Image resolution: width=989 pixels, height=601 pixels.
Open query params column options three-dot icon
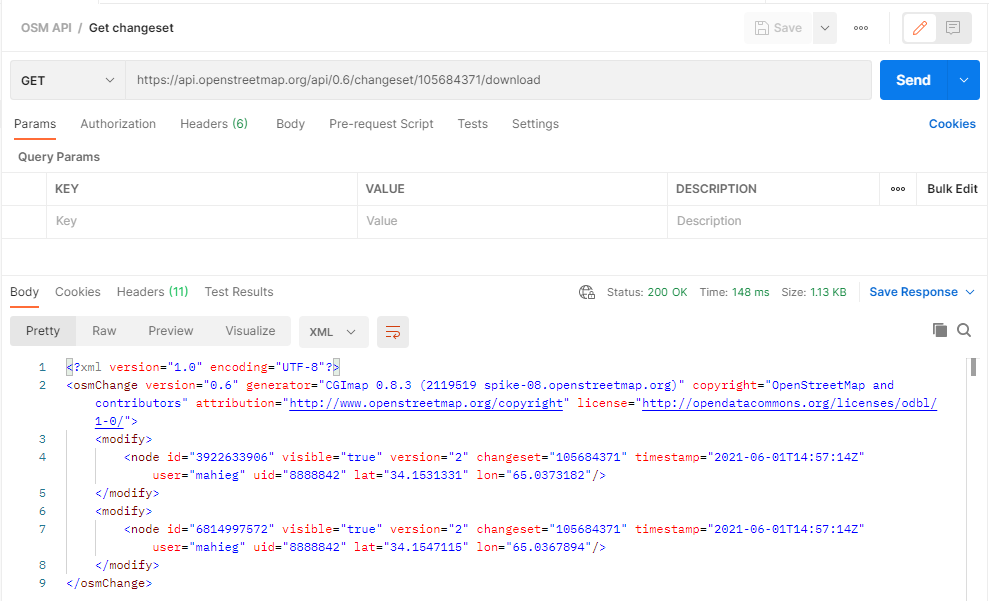(897, 189)
